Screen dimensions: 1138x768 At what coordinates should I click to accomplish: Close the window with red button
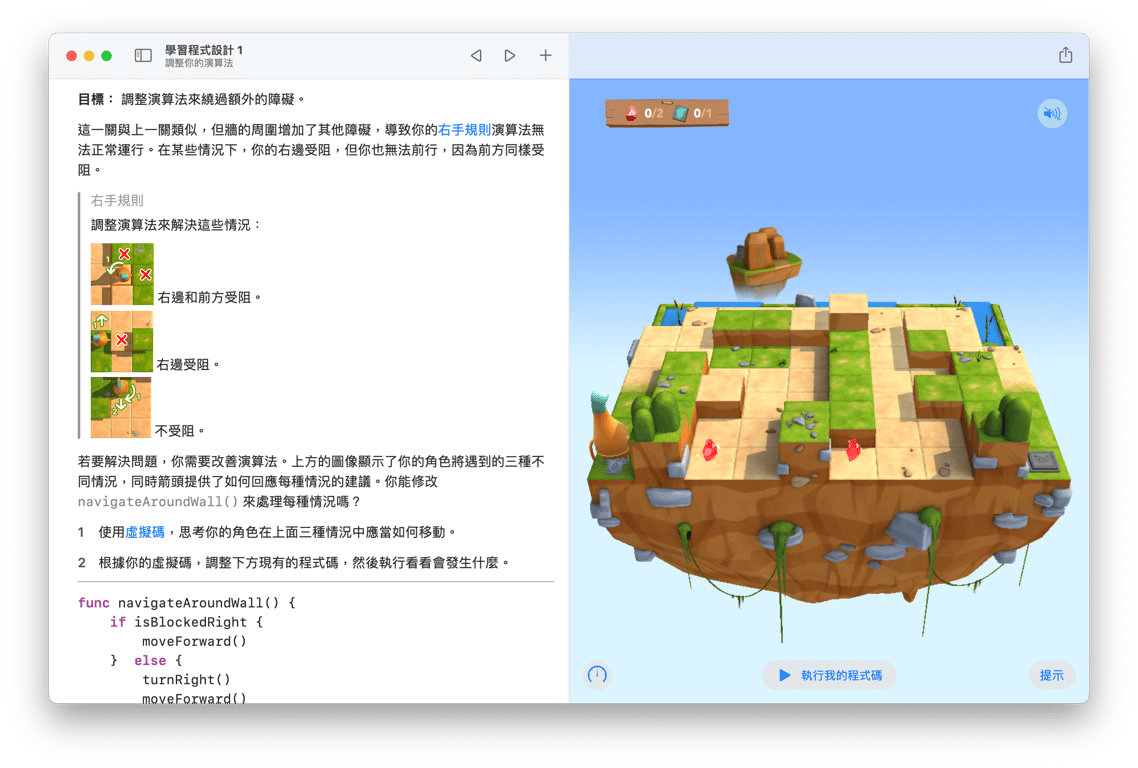(x=71, y=56)
